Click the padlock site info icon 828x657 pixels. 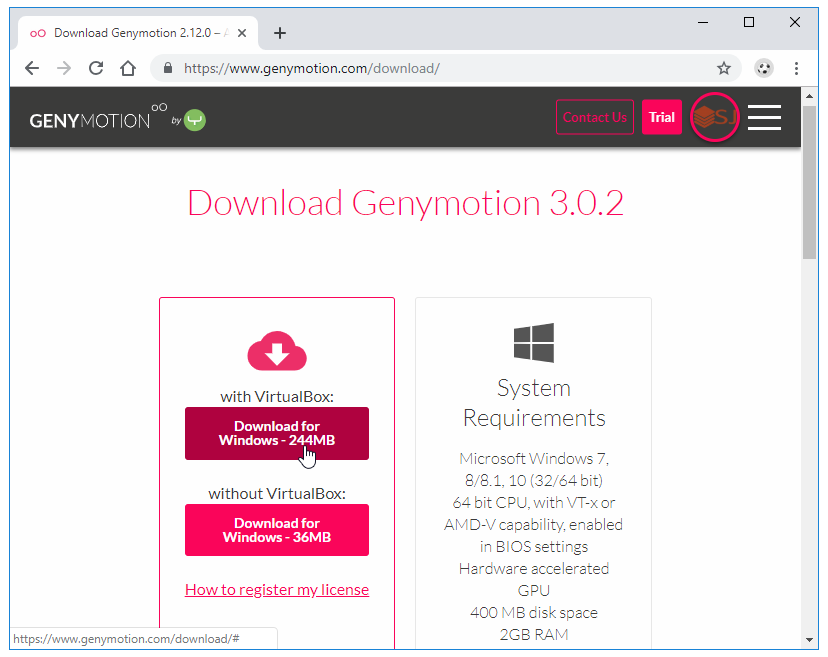click(x=167, y=68)
